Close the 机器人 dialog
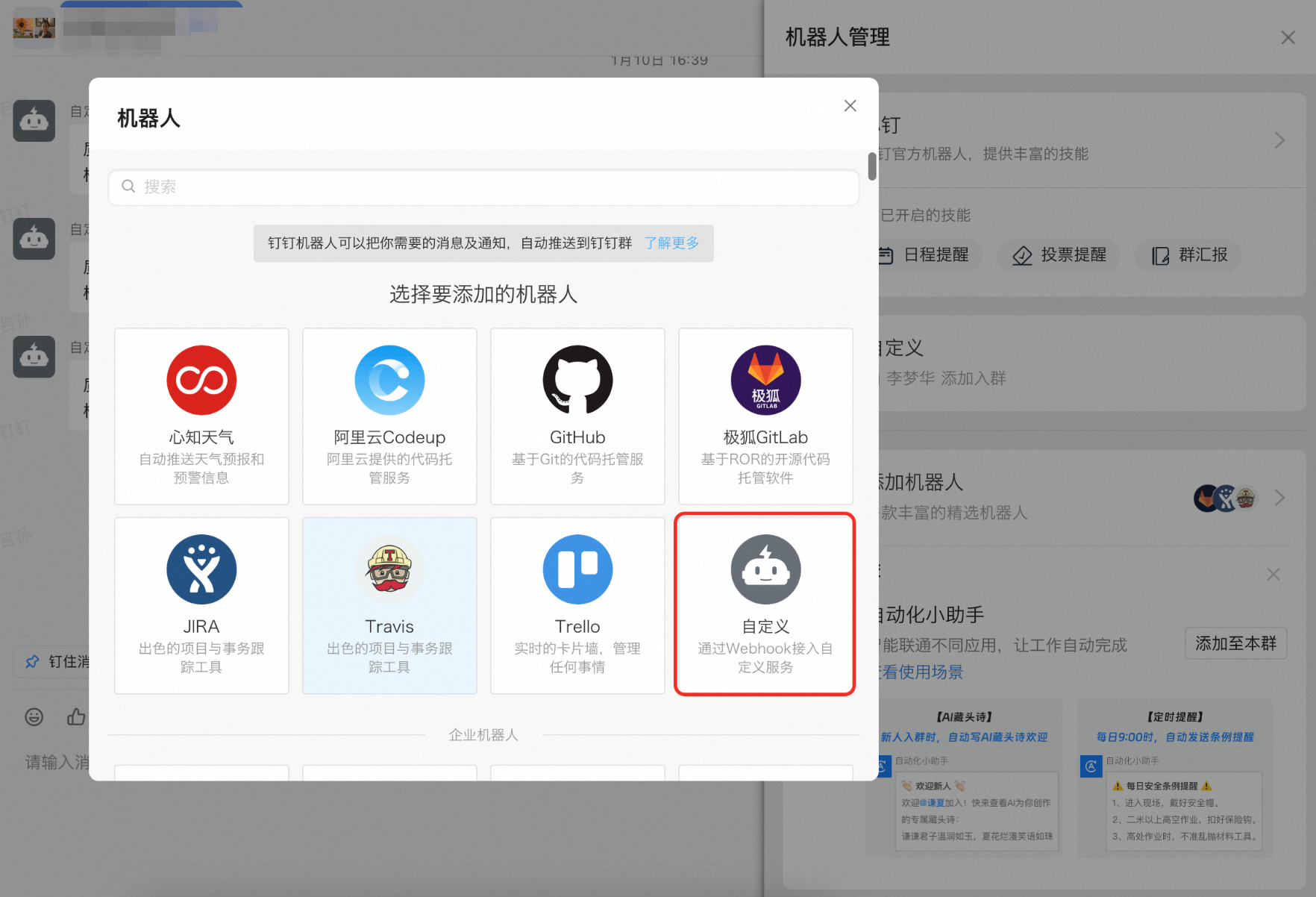 tap(850, 106)
